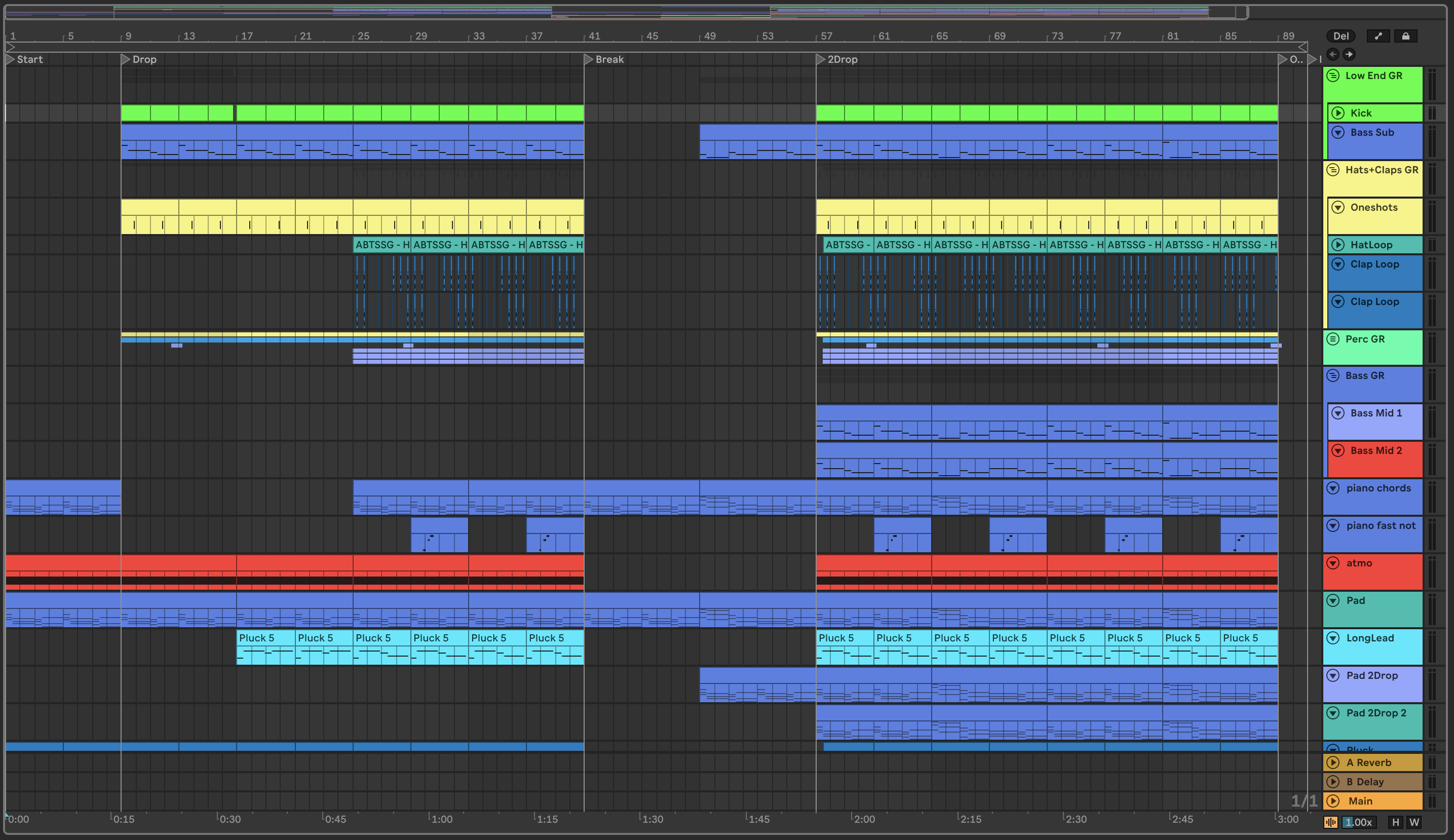Toggle the audio waveform view button
Screen dimensions: 1454x840
[1330, 822]
